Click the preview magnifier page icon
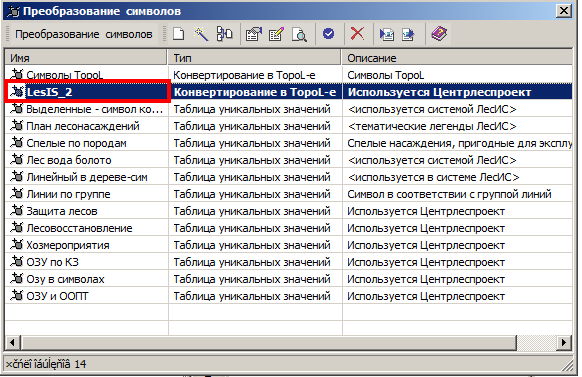Image resolution: width=582 pixels, height=377 pixels. [x=299, y=34]
